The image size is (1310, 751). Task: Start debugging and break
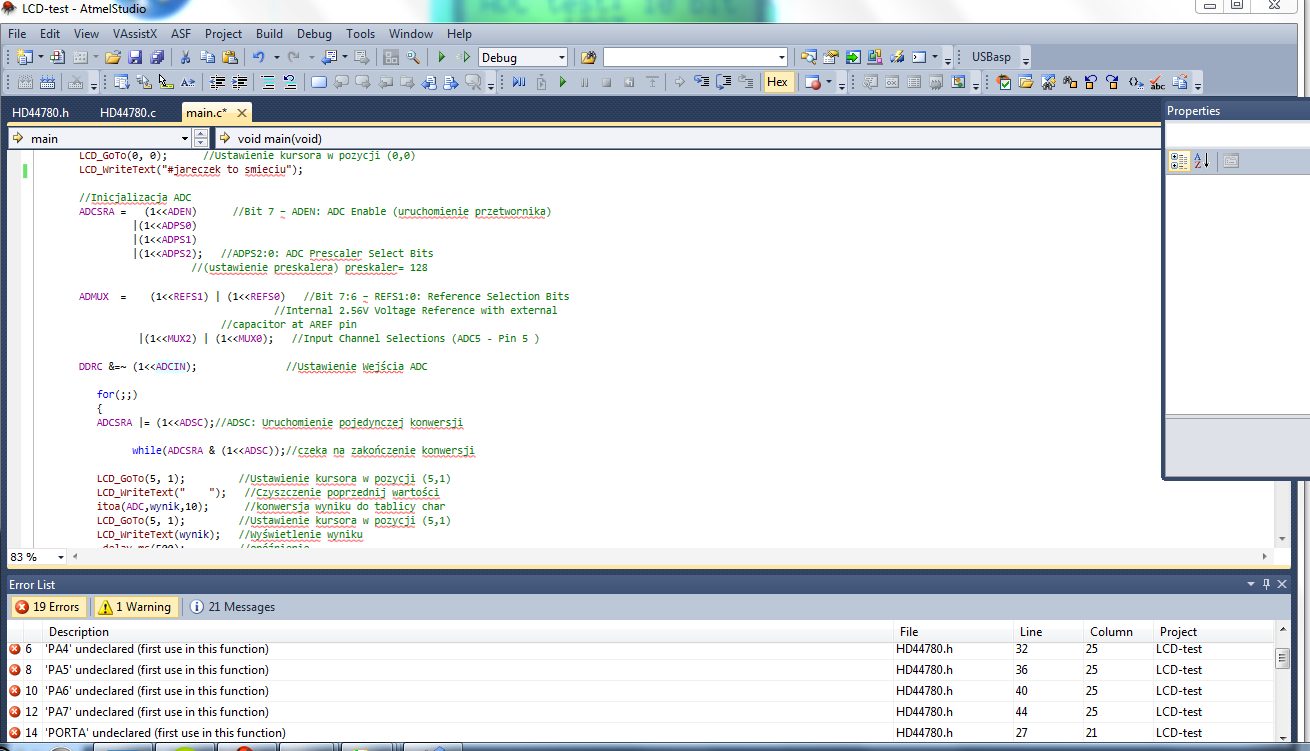[x=519, y=82]
